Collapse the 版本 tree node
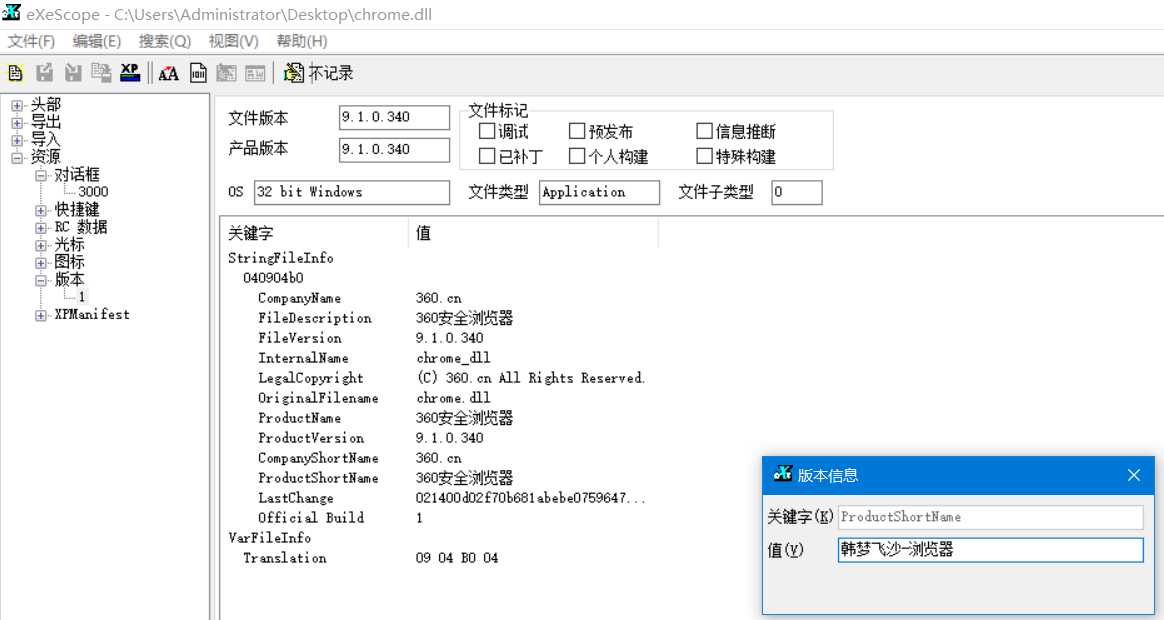Viewport: 1164px width, 620px height. pyautogui.click(x=41, y=280)
